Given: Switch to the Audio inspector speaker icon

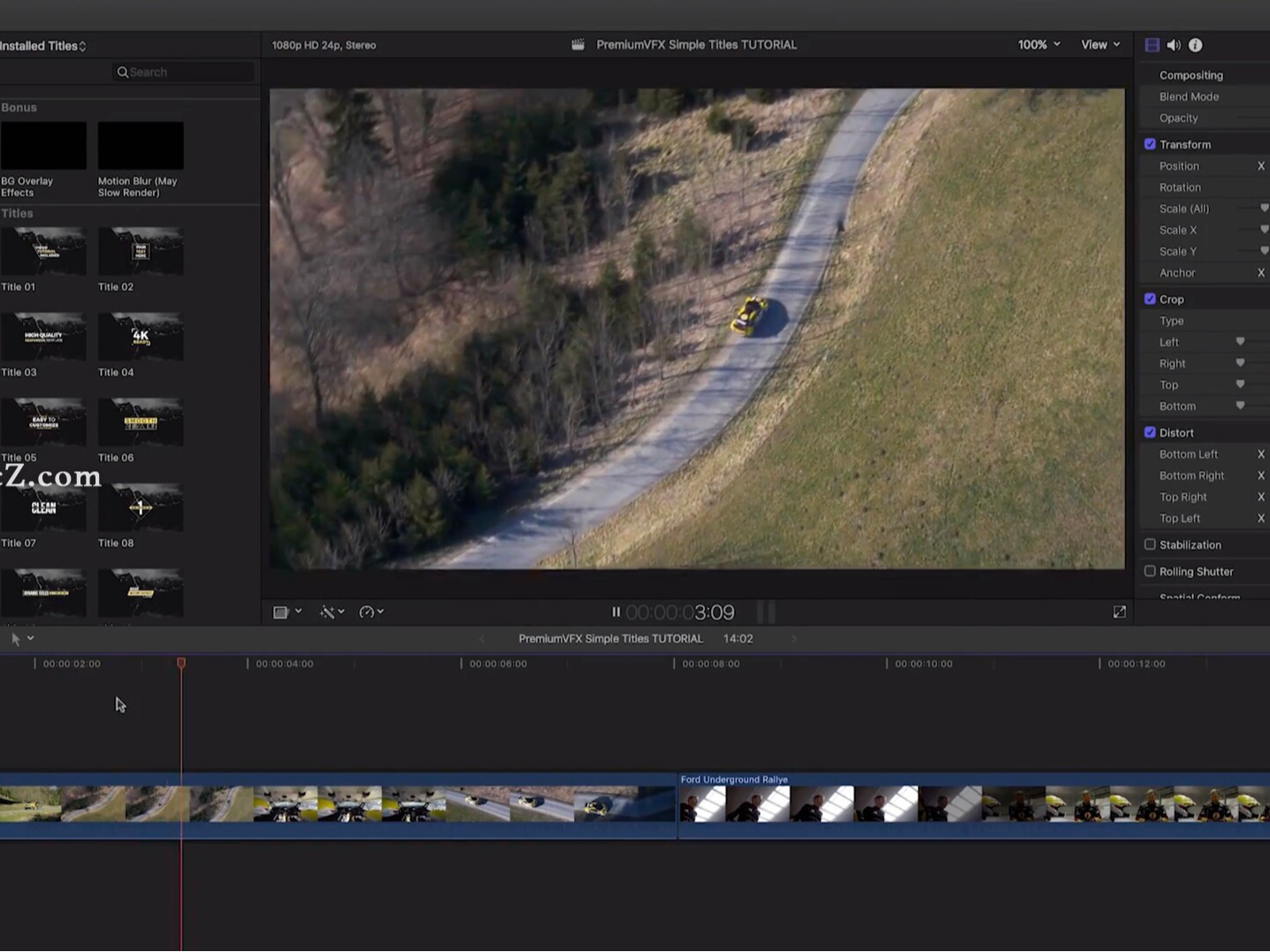Looking at the screenshot, I should coord(1174,44).
